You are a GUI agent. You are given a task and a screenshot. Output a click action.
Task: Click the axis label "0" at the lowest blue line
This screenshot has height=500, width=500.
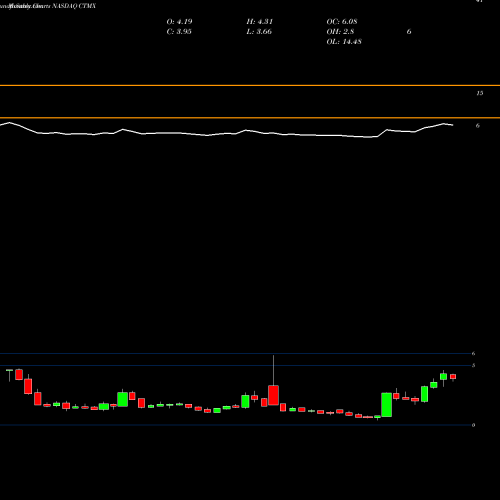[x=473, y=425]
